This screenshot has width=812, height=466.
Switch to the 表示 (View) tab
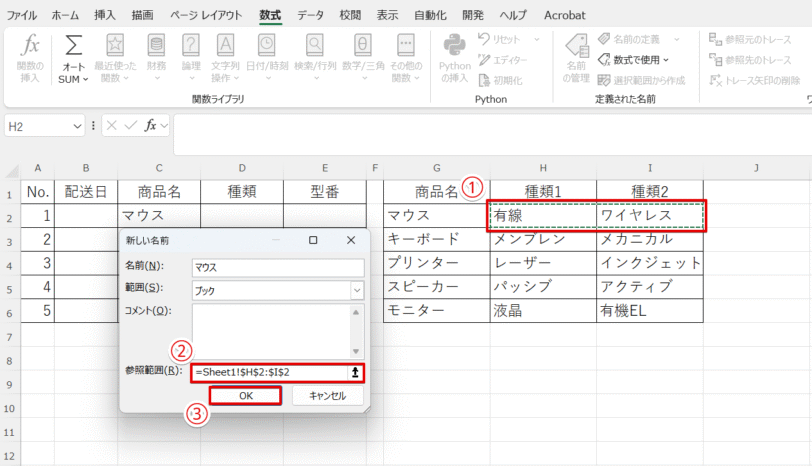point(387,15)
